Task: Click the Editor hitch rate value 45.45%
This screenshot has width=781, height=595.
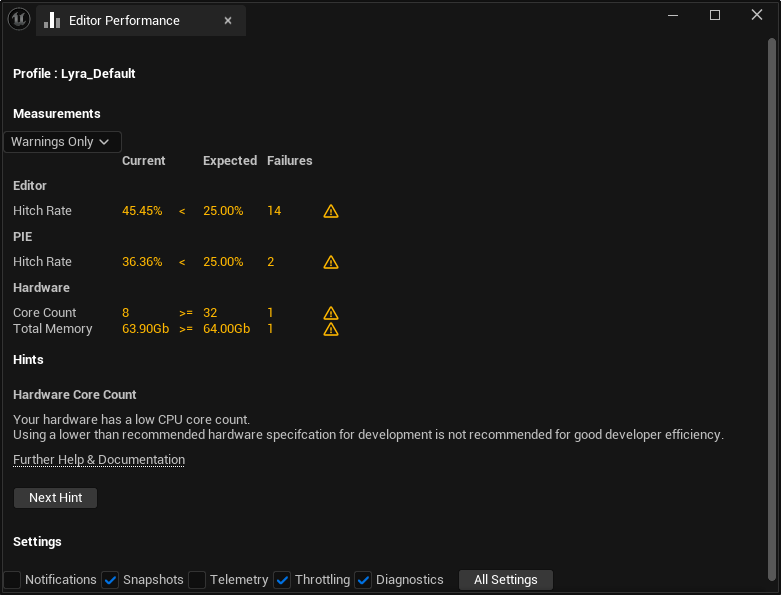Action: (x=142, y=211)
